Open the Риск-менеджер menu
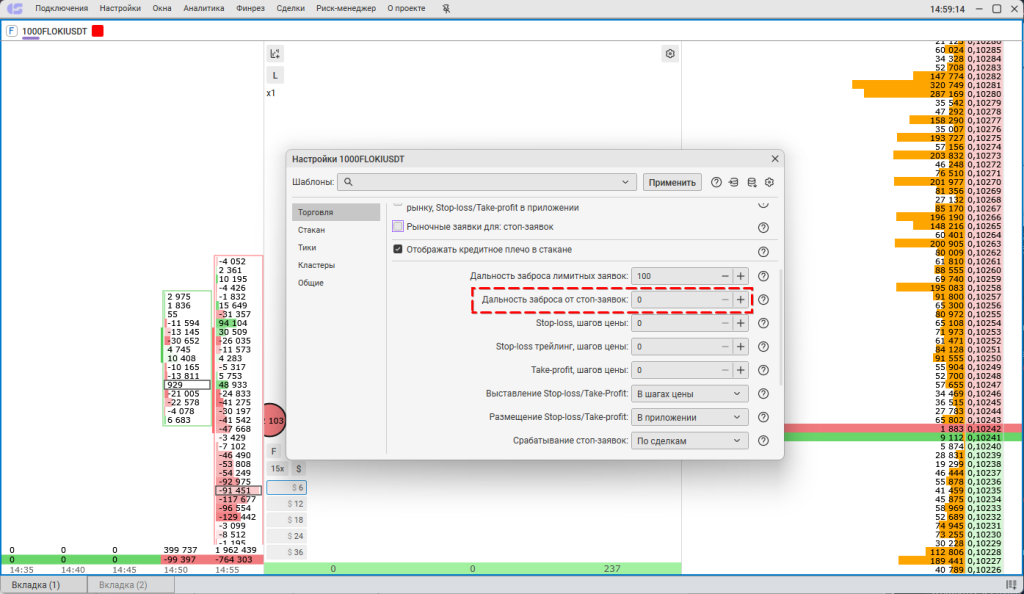Viewport: 1024px width, 594px height. point(346,9)
